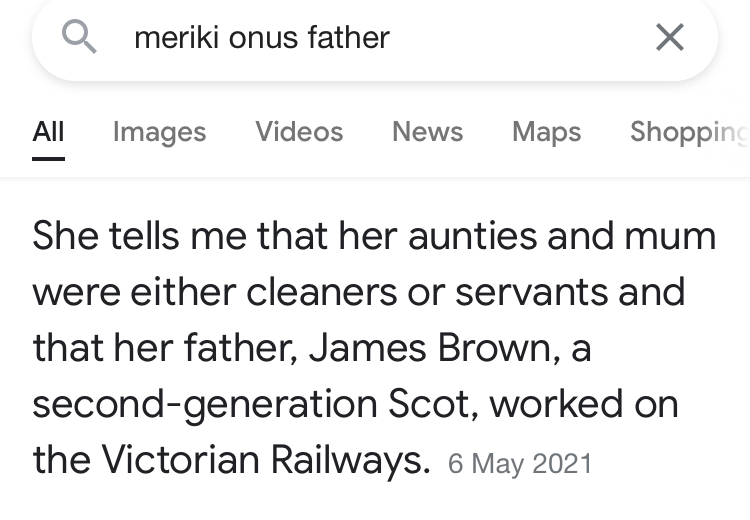Clear the search query with the X
The height and width of the screenshot is (520, 750).
[x=669, y=38]
